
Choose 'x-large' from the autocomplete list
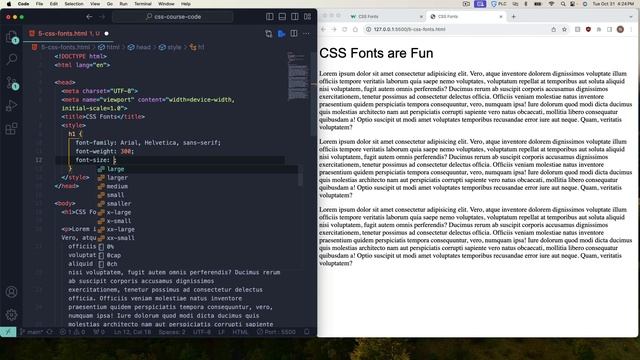(x=197, y=212)
